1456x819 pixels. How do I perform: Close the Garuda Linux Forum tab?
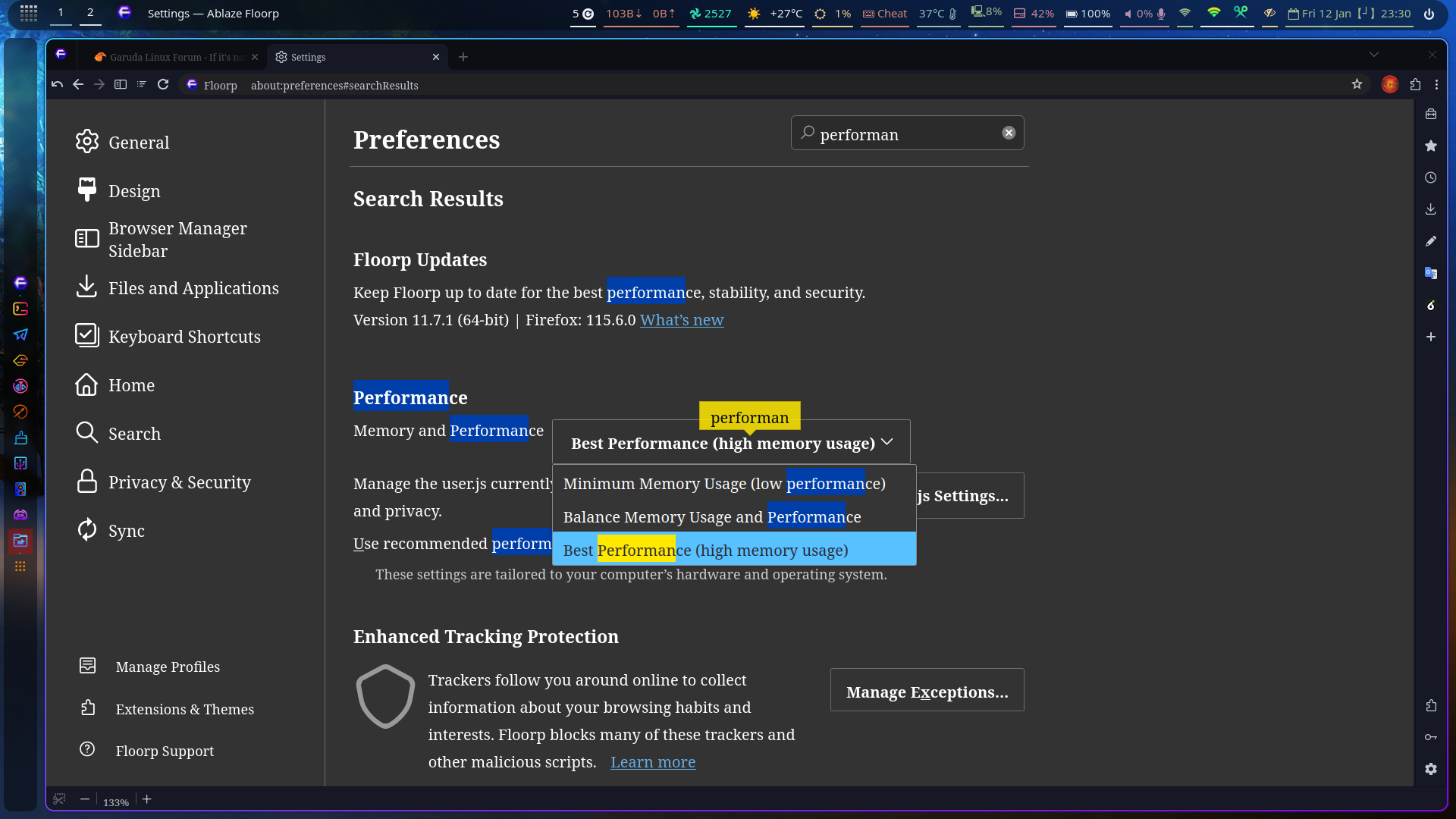click(x=255, y=57)
